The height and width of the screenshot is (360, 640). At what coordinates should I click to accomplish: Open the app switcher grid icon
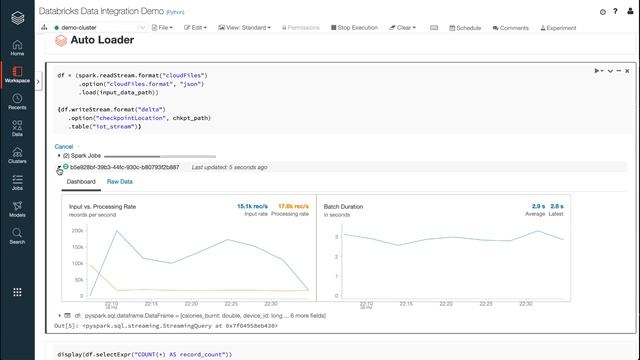coord(17,292)
